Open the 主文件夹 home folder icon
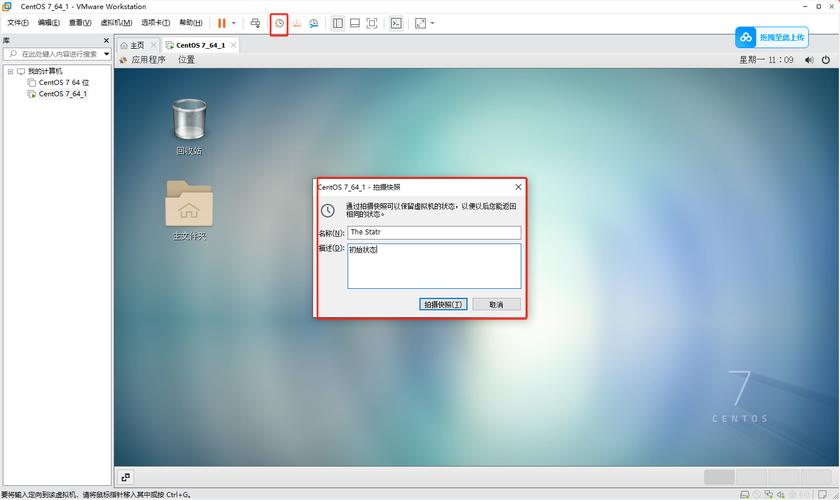The image size is (840, 500). pyautogui.click(x=189, y=210)
